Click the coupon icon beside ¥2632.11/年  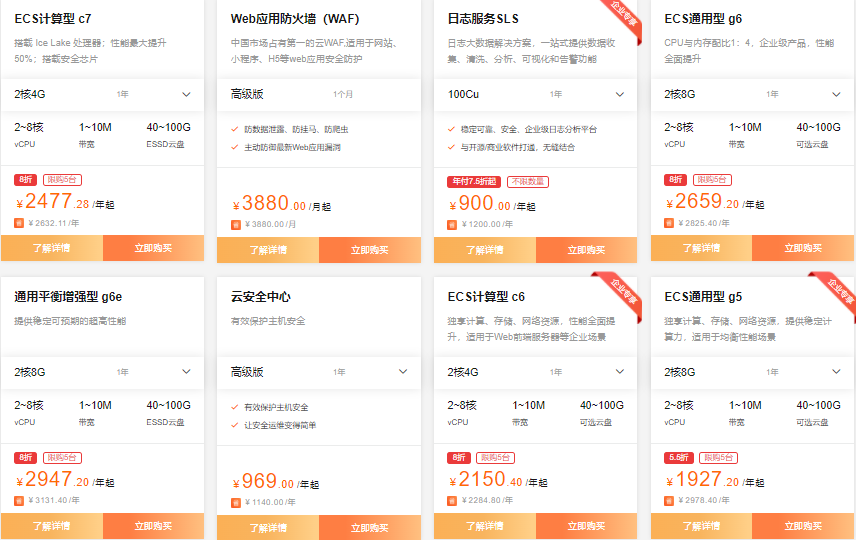tap(19, 223)
